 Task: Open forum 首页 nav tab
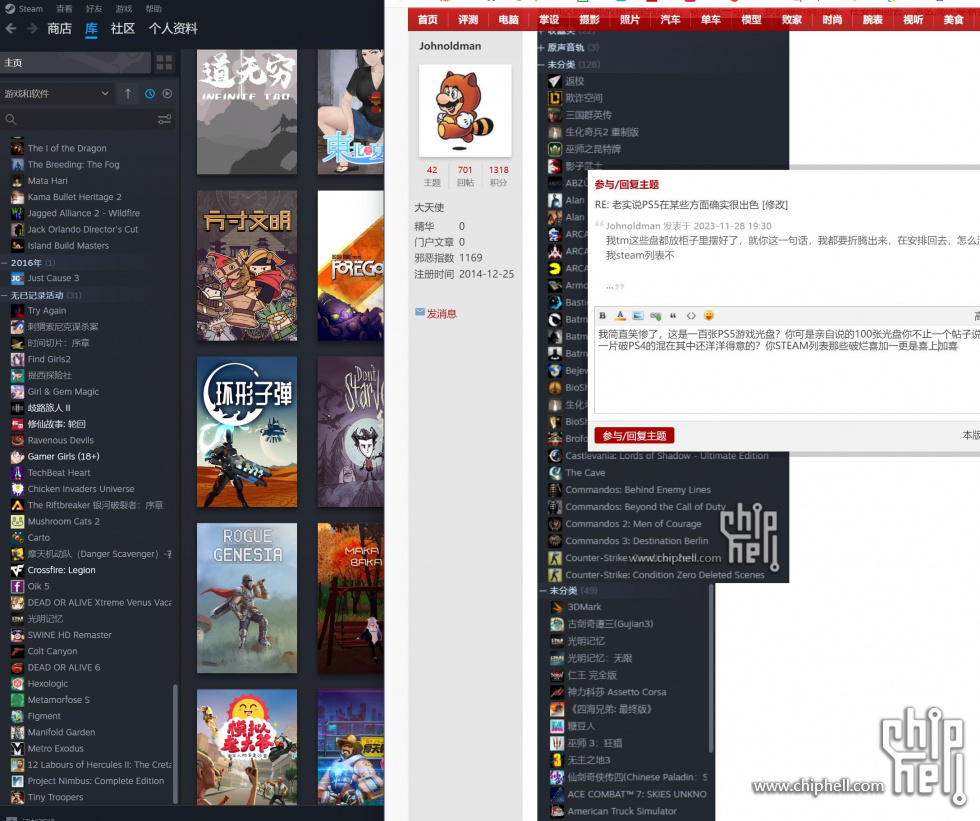click(x=428, y=19)
